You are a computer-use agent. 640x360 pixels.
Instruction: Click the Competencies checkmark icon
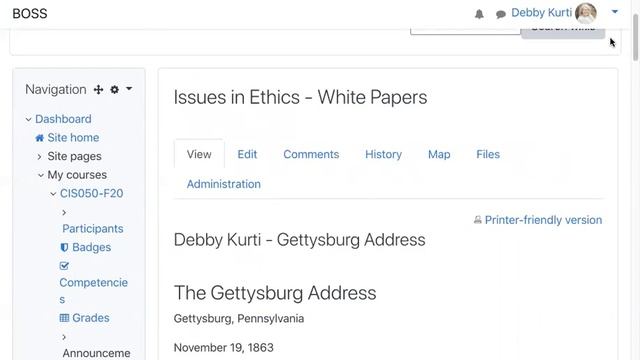coord(64,266)
